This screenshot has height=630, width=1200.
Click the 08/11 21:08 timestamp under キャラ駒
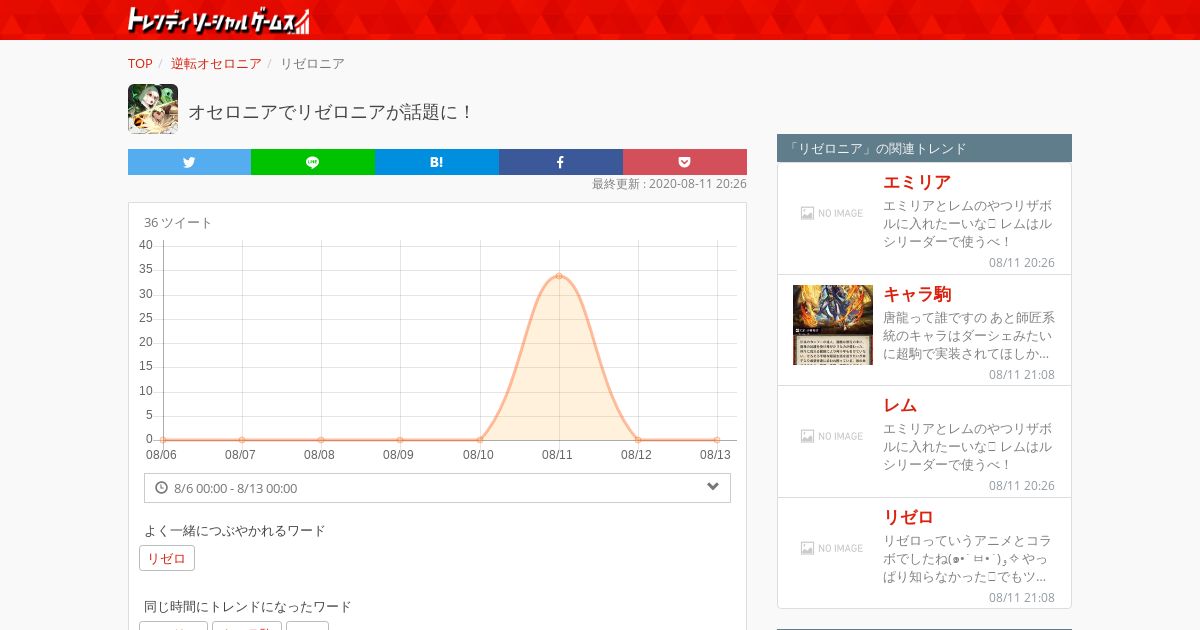1022,374
